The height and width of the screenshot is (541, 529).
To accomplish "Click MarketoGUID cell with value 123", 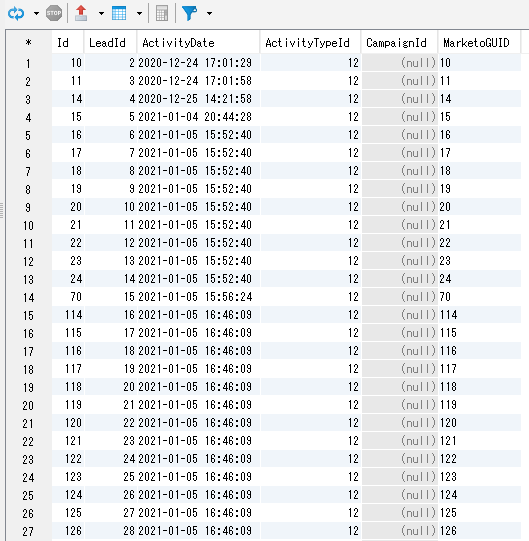I will [x=479, y=477].
